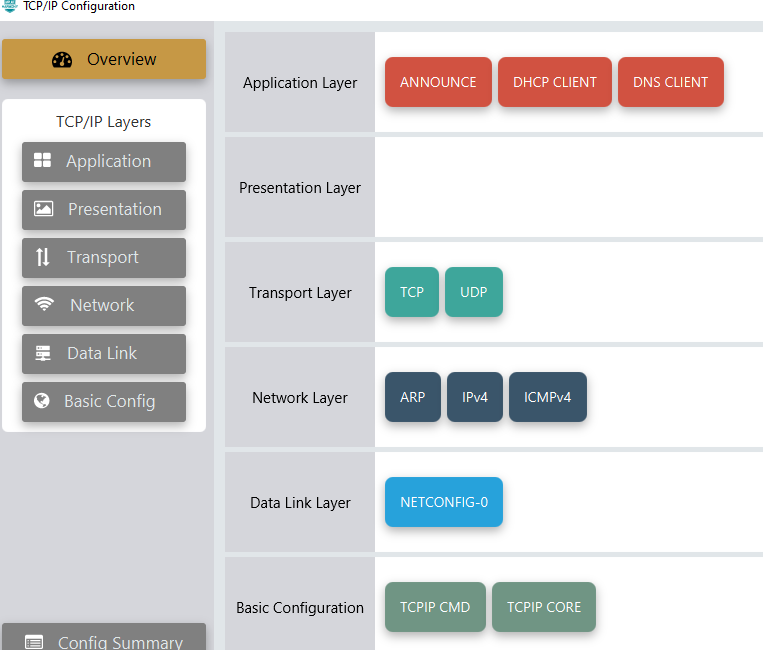Select the NETCONFIG-0 data link block
The height and width of the screenshot is (650, 763).
(x=443, y=502)
